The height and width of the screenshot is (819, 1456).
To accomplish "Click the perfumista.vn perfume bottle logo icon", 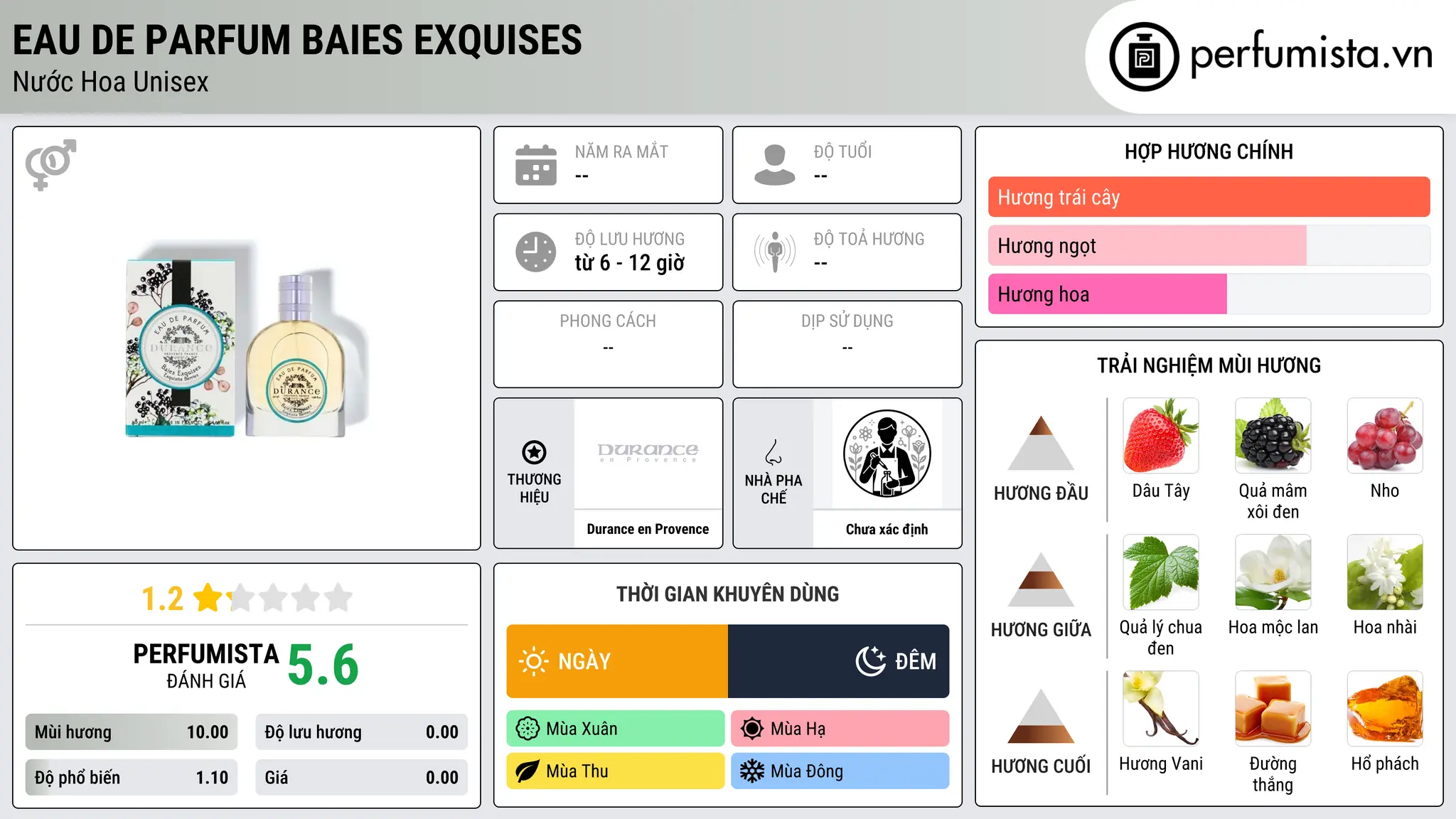I will pos(1144,57).
